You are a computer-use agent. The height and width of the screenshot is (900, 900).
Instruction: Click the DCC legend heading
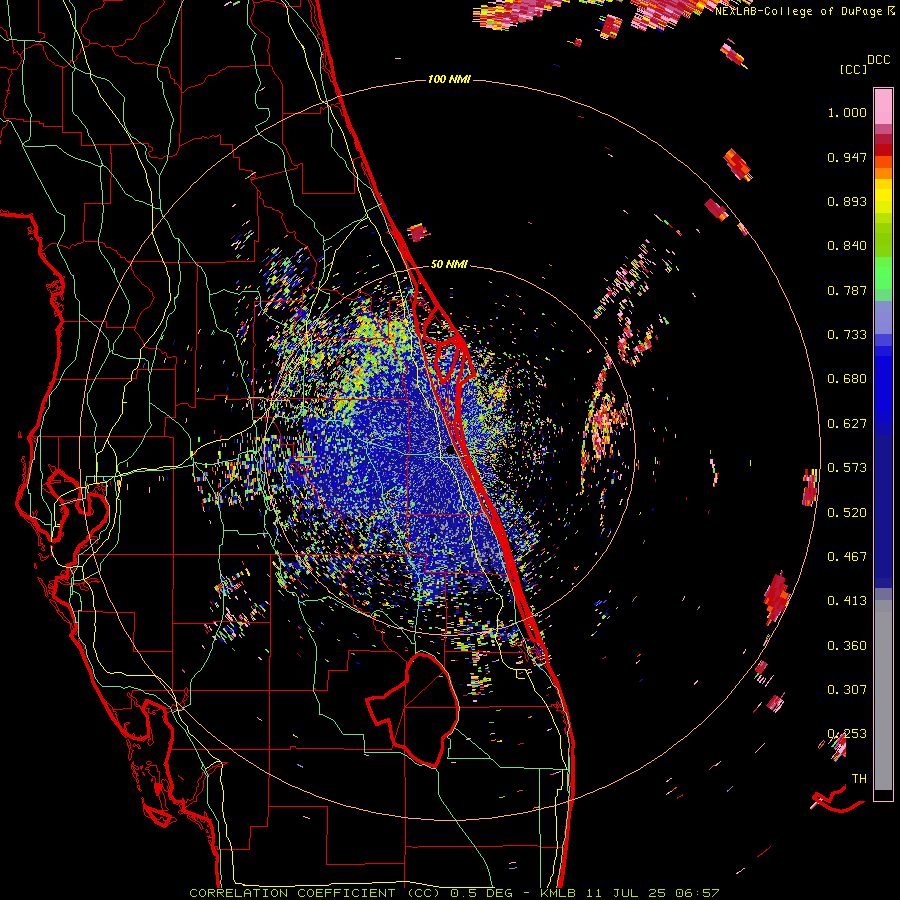click(879, 60)
